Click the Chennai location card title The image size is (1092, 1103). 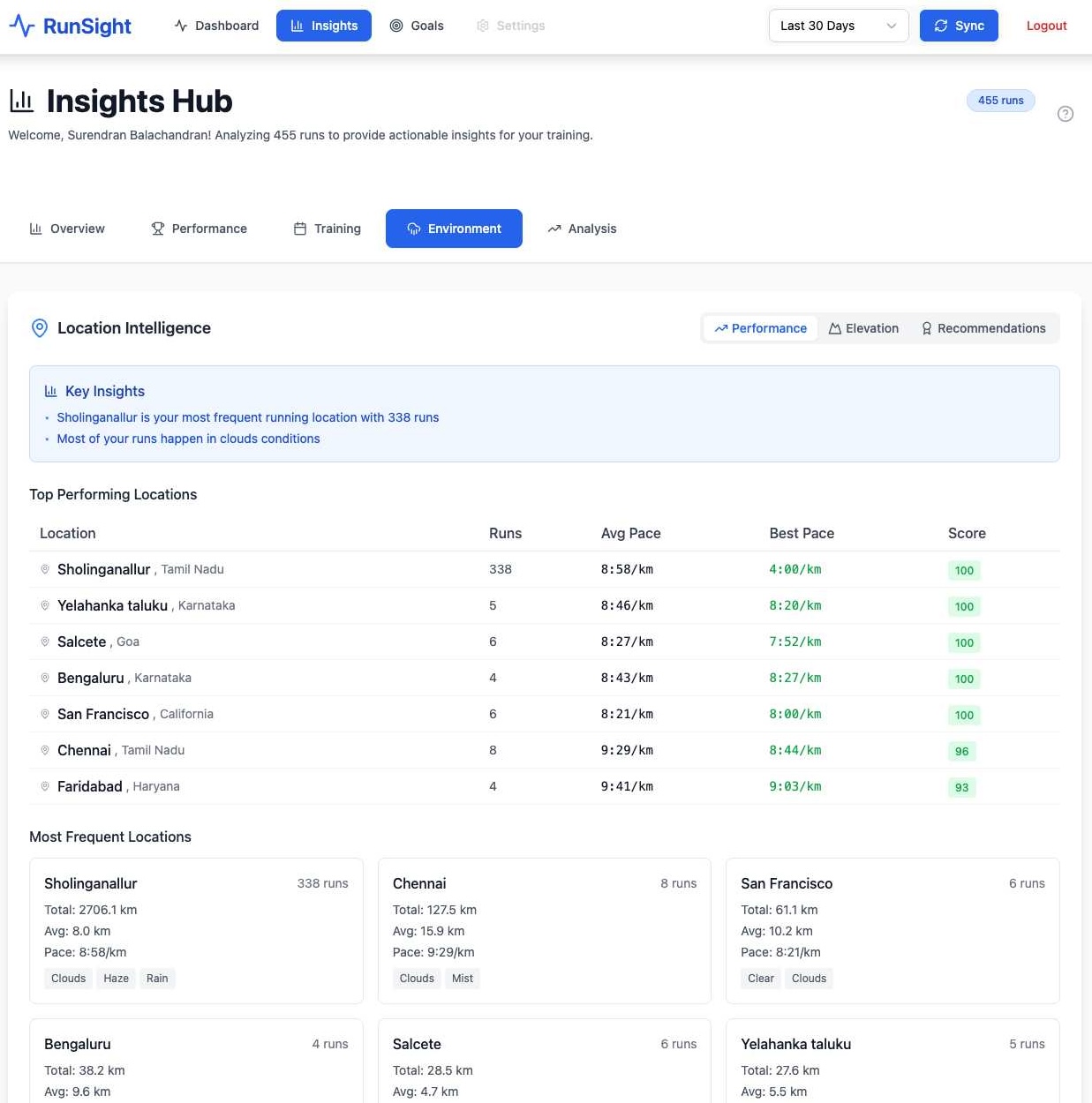(419, 883)
